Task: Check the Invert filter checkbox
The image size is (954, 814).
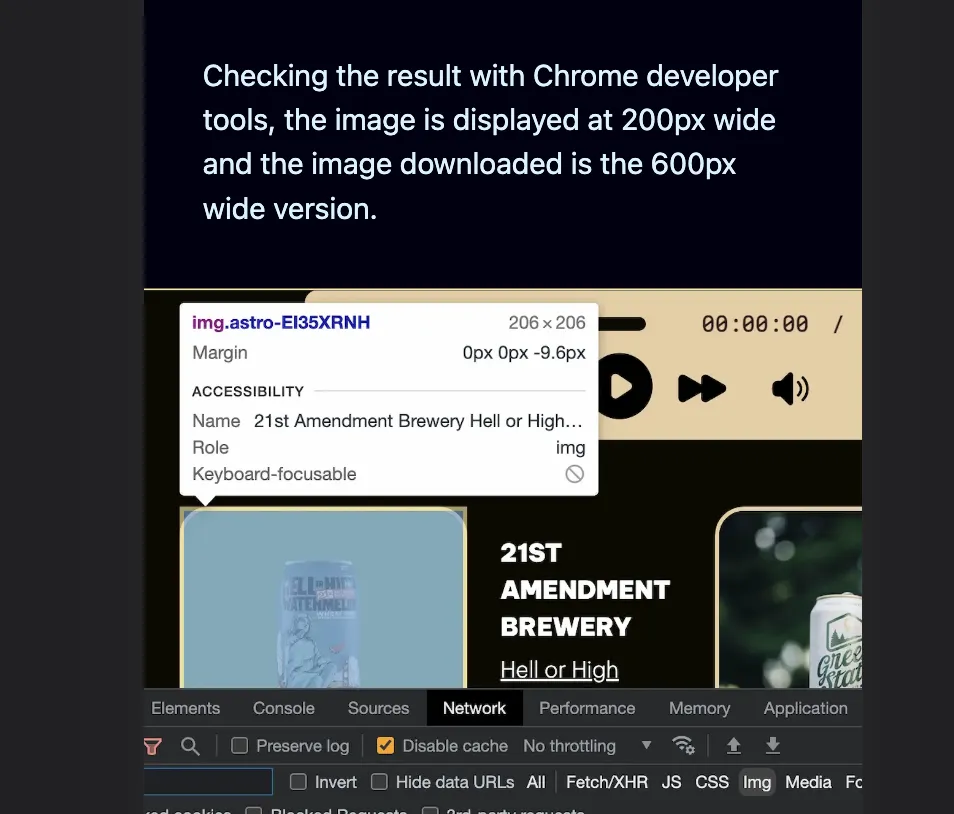Action: [297, 781]
